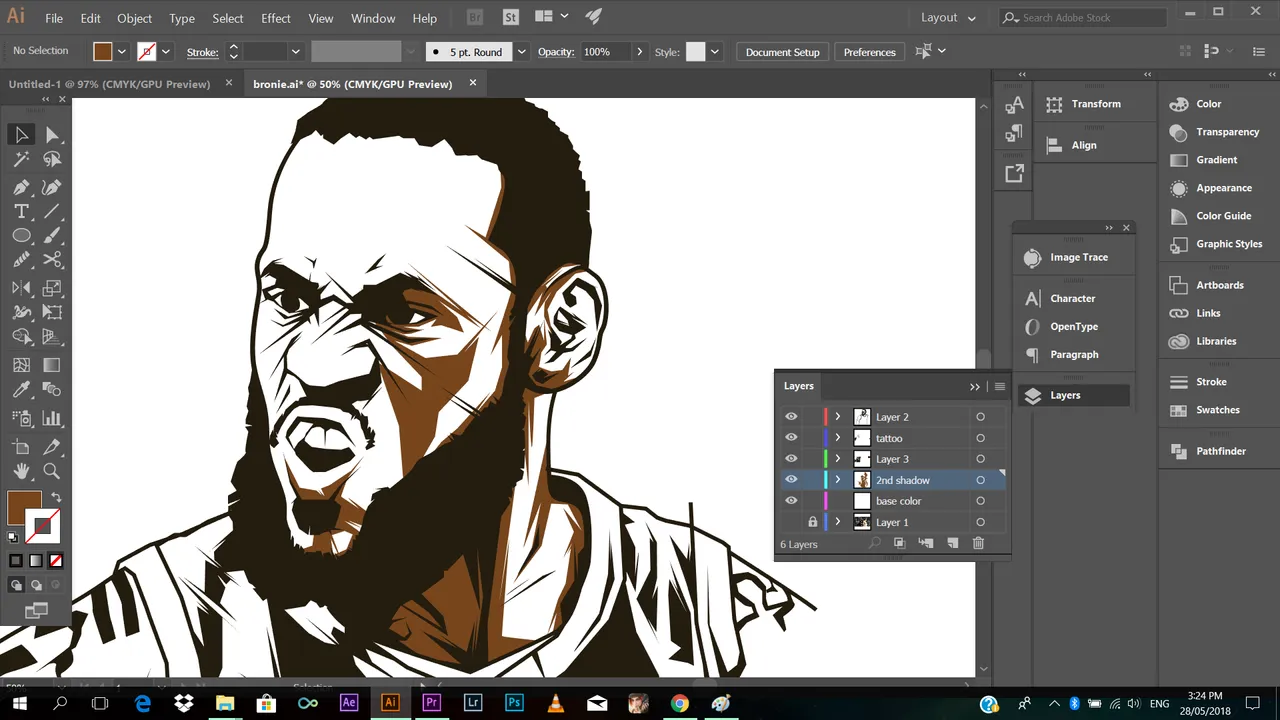
Task: Switch to bronie.ai document tab
Action: pos(353,84)
